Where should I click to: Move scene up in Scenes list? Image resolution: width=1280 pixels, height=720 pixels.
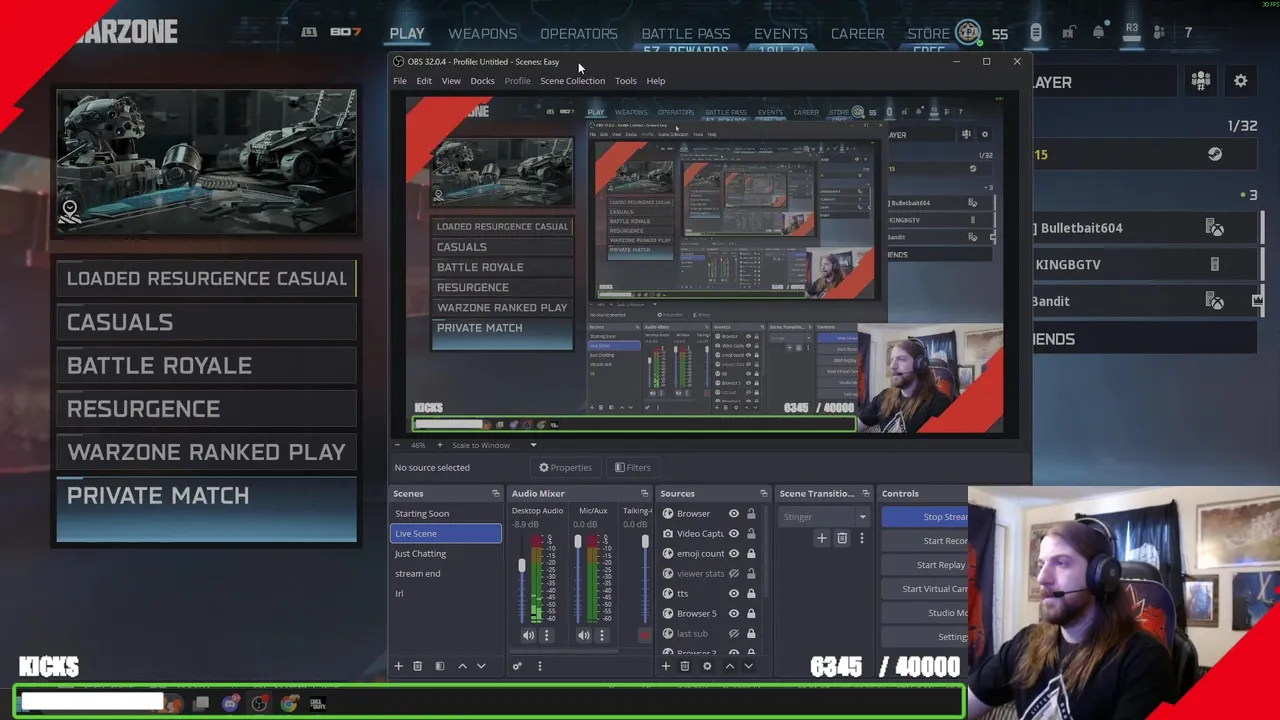tap(462, 666)
